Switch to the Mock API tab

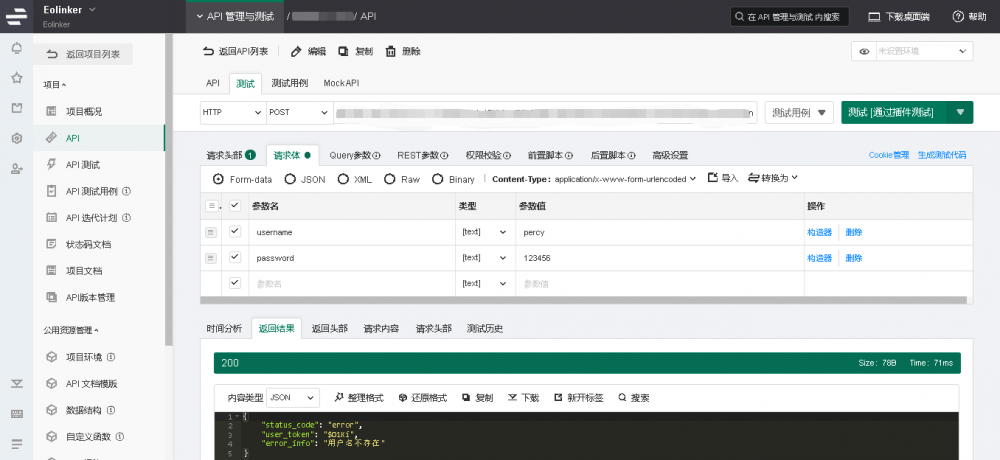coord(341,83)
